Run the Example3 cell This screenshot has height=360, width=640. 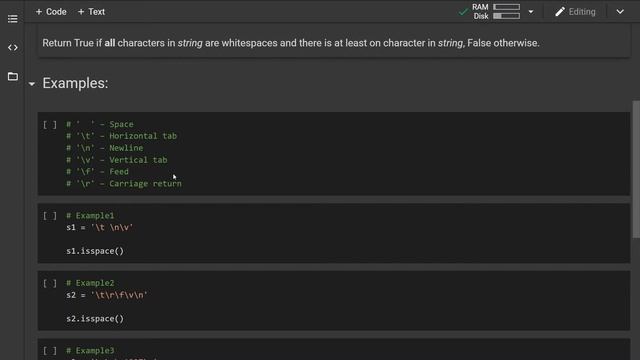coord(50,351)
